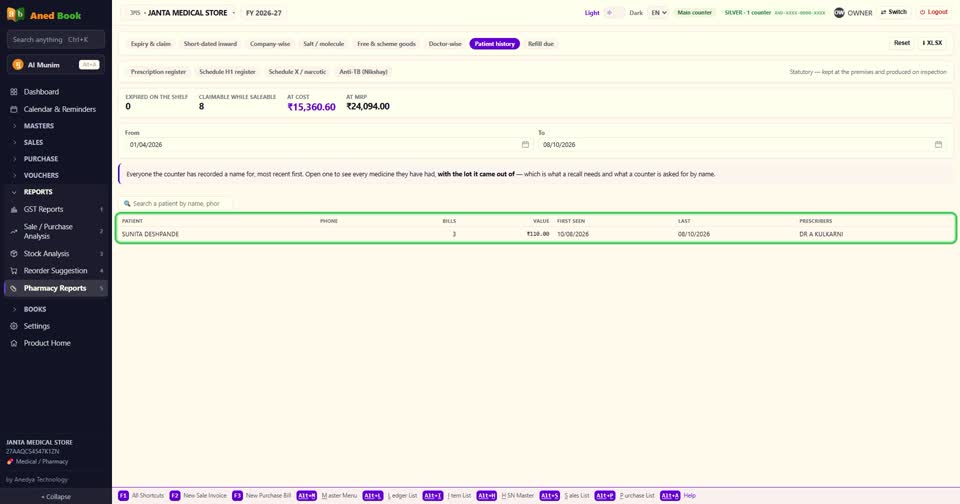Click the Product Home house icon
Screen dimensions: 960x504
coord(13,344)
